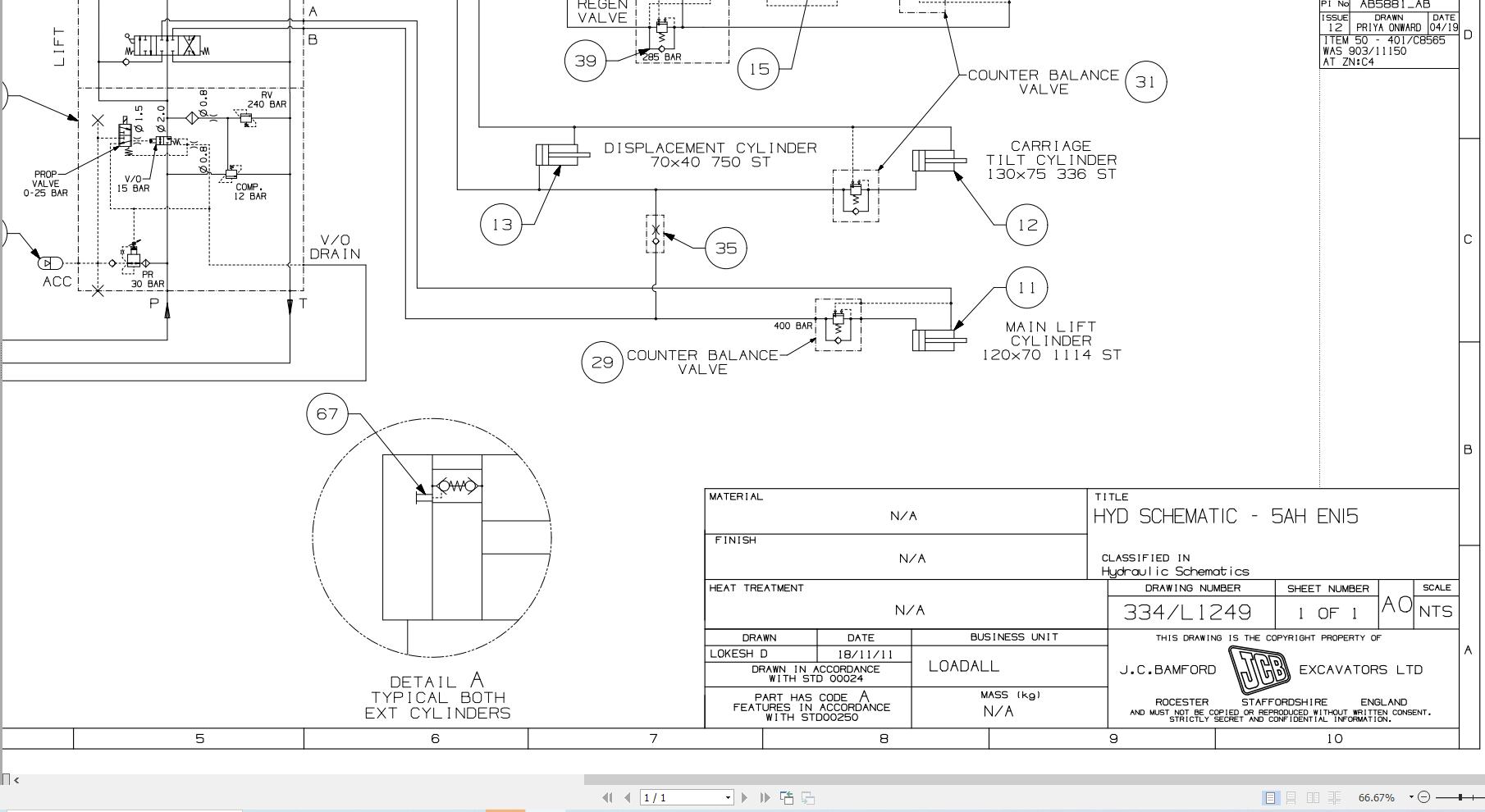Click the V/O DRAIN label

tap(335, 247)
